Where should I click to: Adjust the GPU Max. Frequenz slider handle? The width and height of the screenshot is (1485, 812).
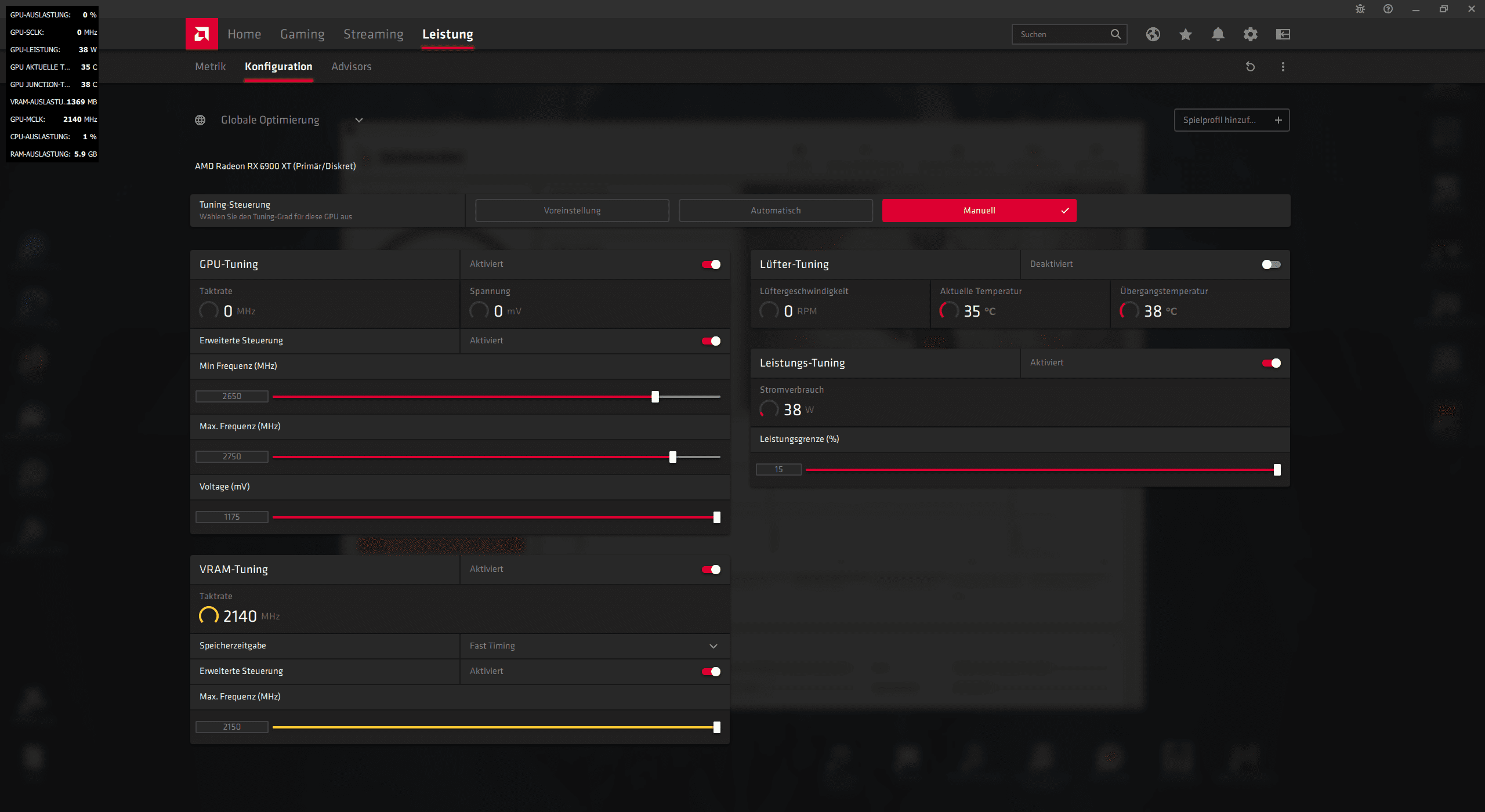(672, 457)
